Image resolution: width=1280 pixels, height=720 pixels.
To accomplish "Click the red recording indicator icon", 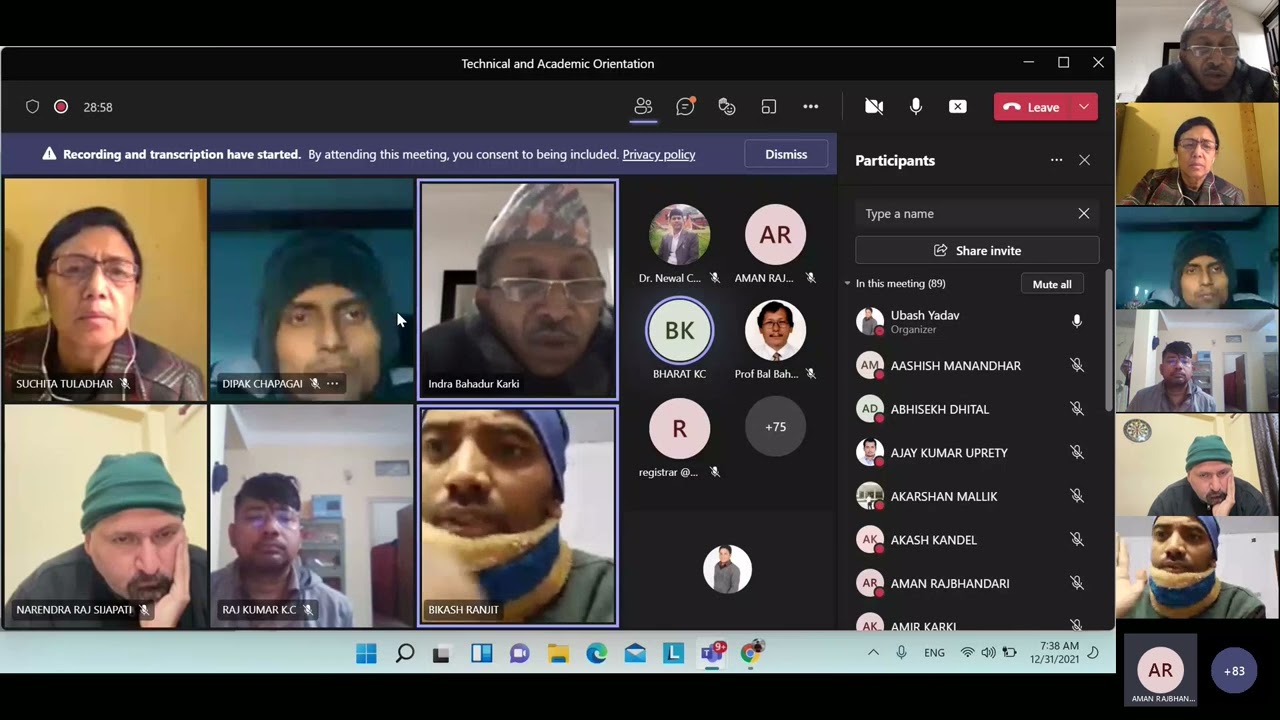I will [x=61, y=107].
